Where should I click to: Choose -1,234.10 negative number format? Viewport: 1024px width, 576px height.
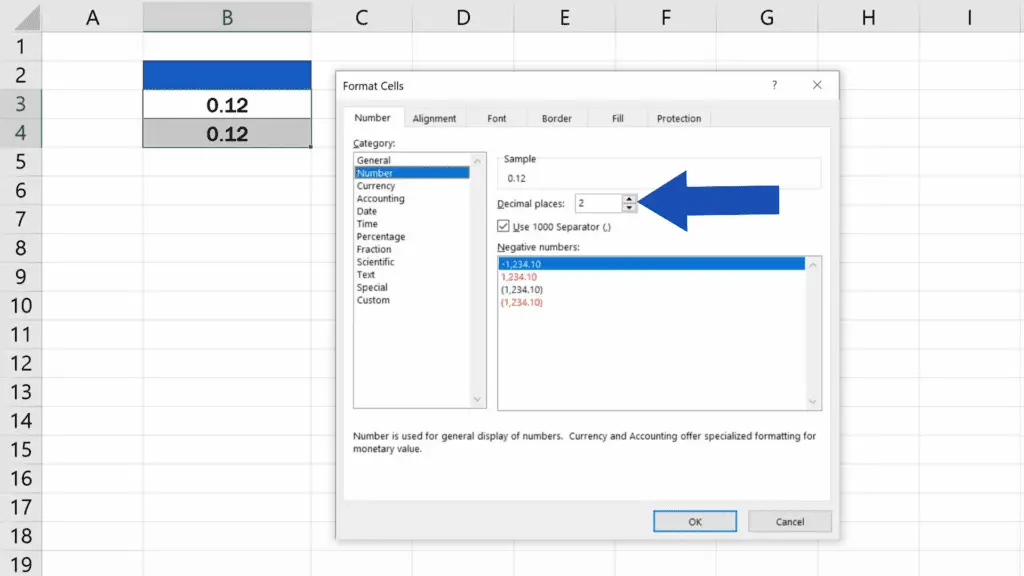(x=652, y=264)
